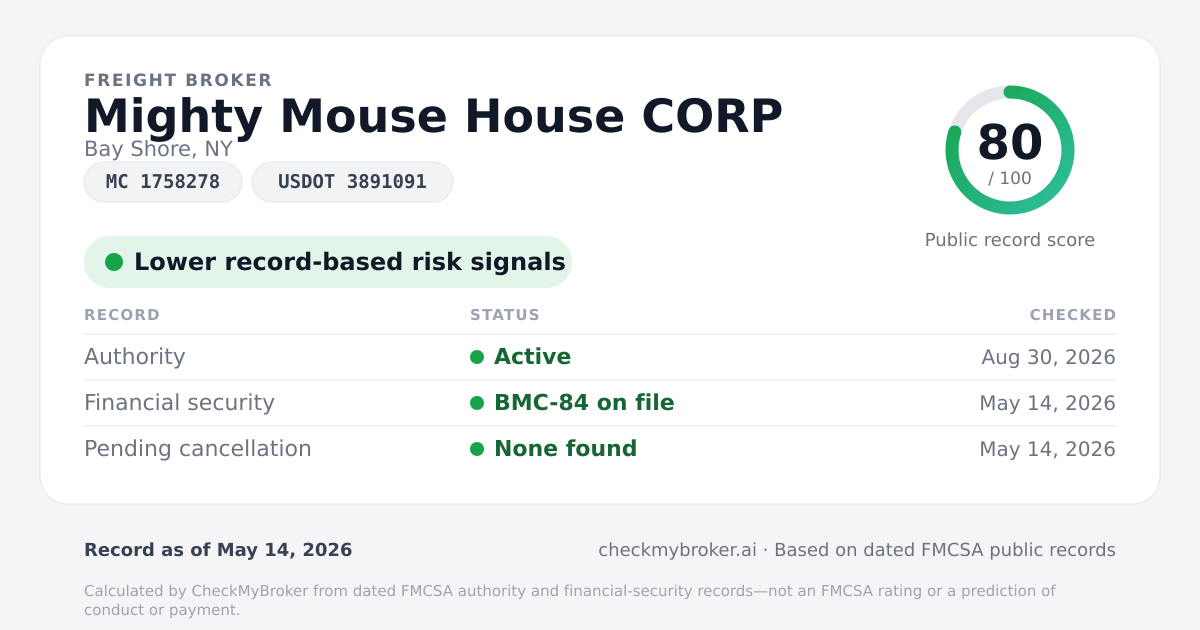The image size is (1200, 630).
Task: Select the Authority record row
Action: [x=600, y=357]
